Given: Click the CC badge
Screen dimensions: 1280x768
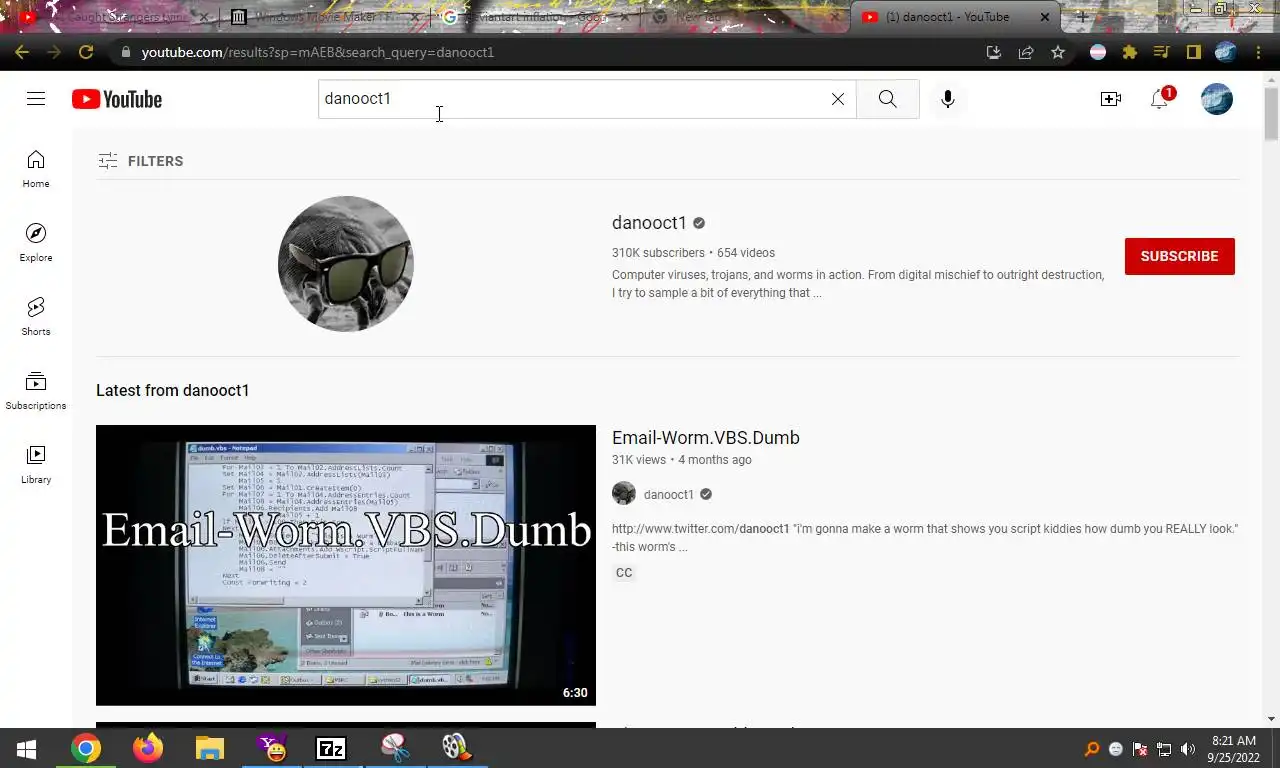Looking at the screenshot, I should coord(624,573).
